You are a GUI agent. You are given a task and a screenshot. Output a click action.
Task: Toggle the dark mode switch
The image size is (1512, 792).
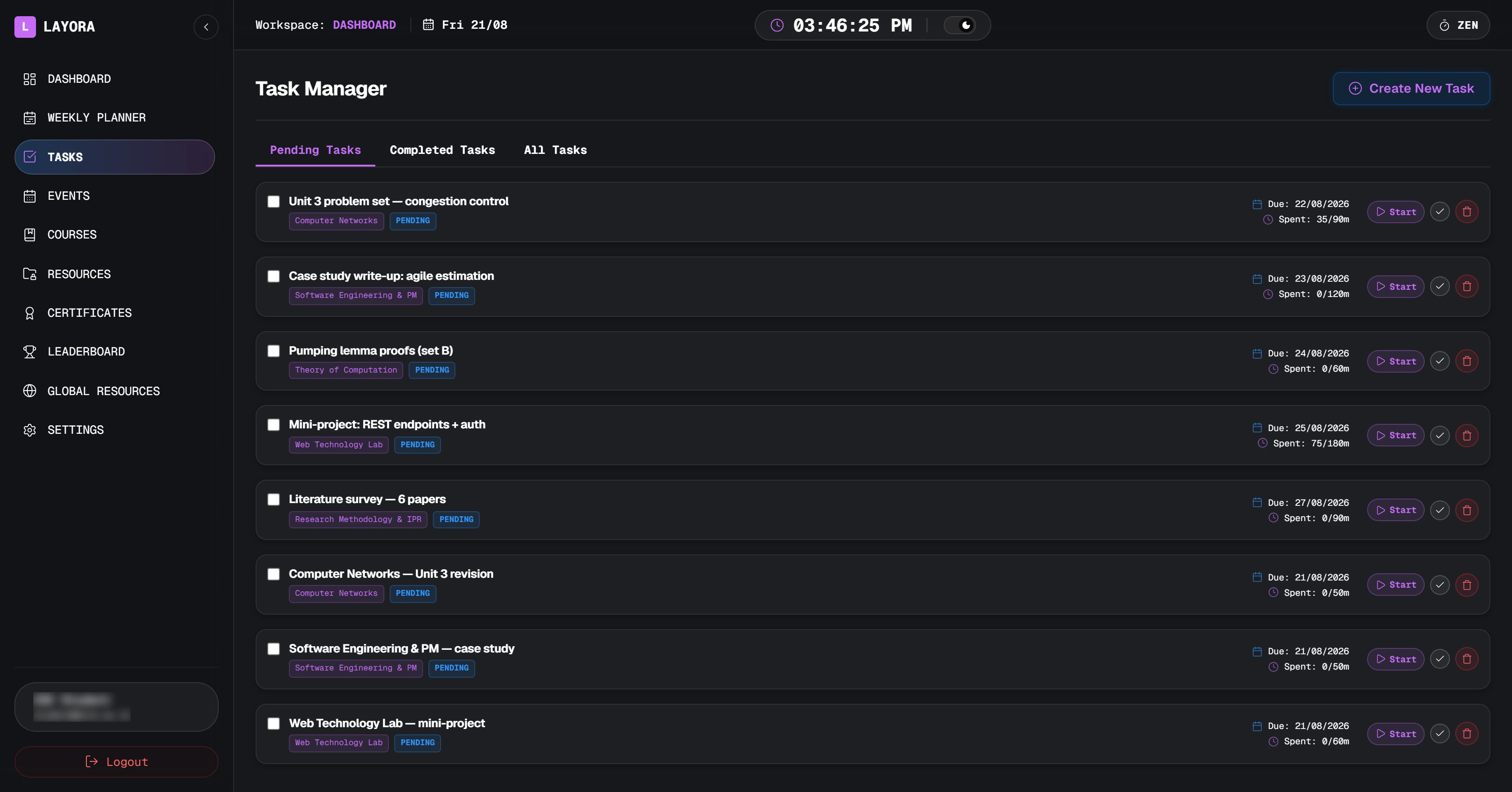tap(959, 25)
